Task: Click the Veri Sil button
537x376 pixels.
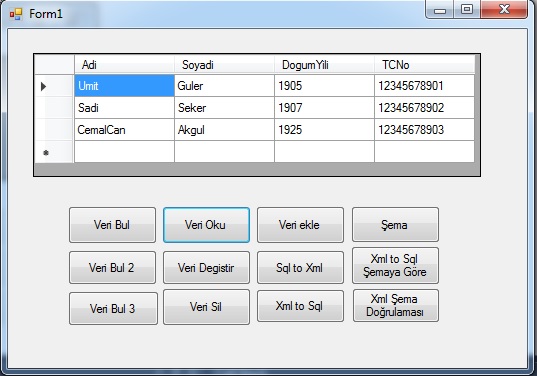Action: 206,307
